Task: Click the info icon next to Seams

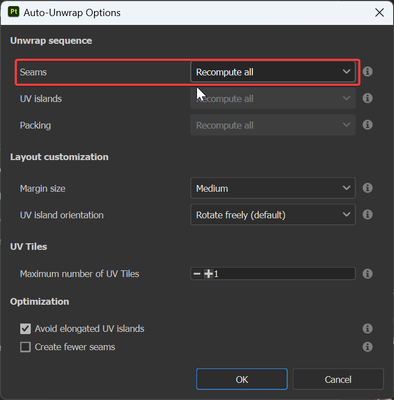Action: pyautogui.click(x=367, y=71)
